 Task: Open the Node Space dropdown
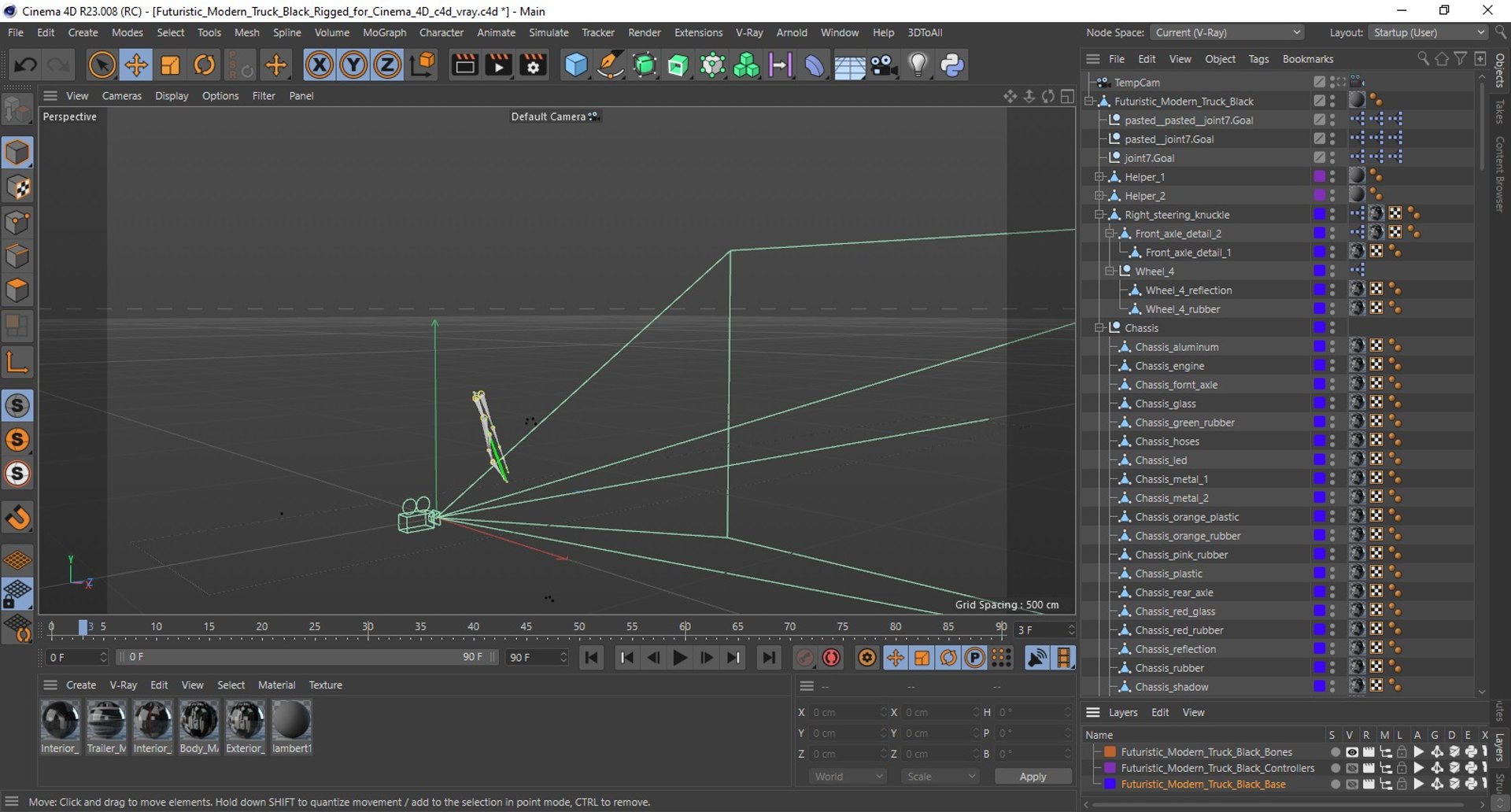point(1226,32)
